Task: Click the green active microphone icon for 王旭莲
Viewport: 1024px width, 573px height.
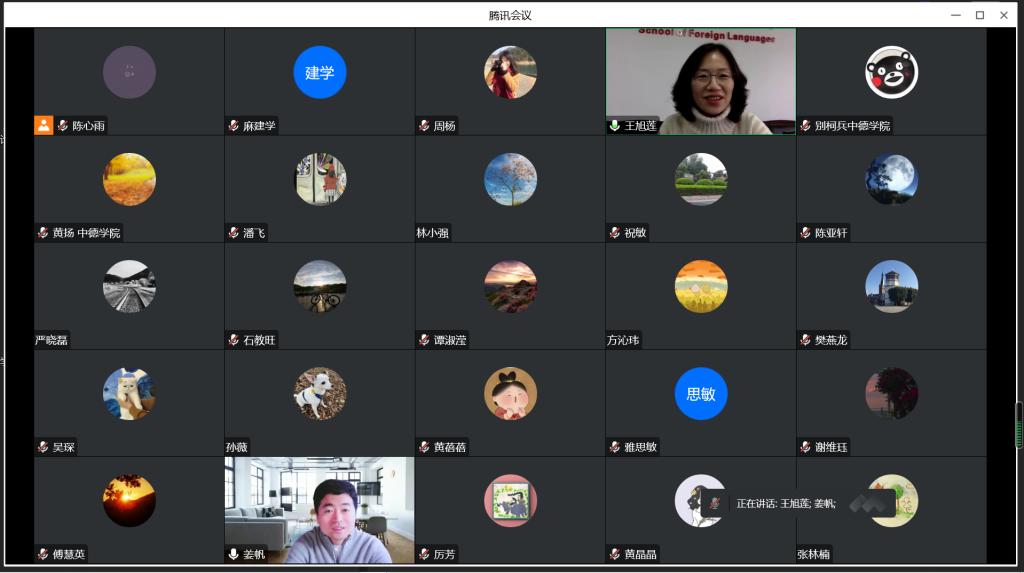Action: (615, 126)
